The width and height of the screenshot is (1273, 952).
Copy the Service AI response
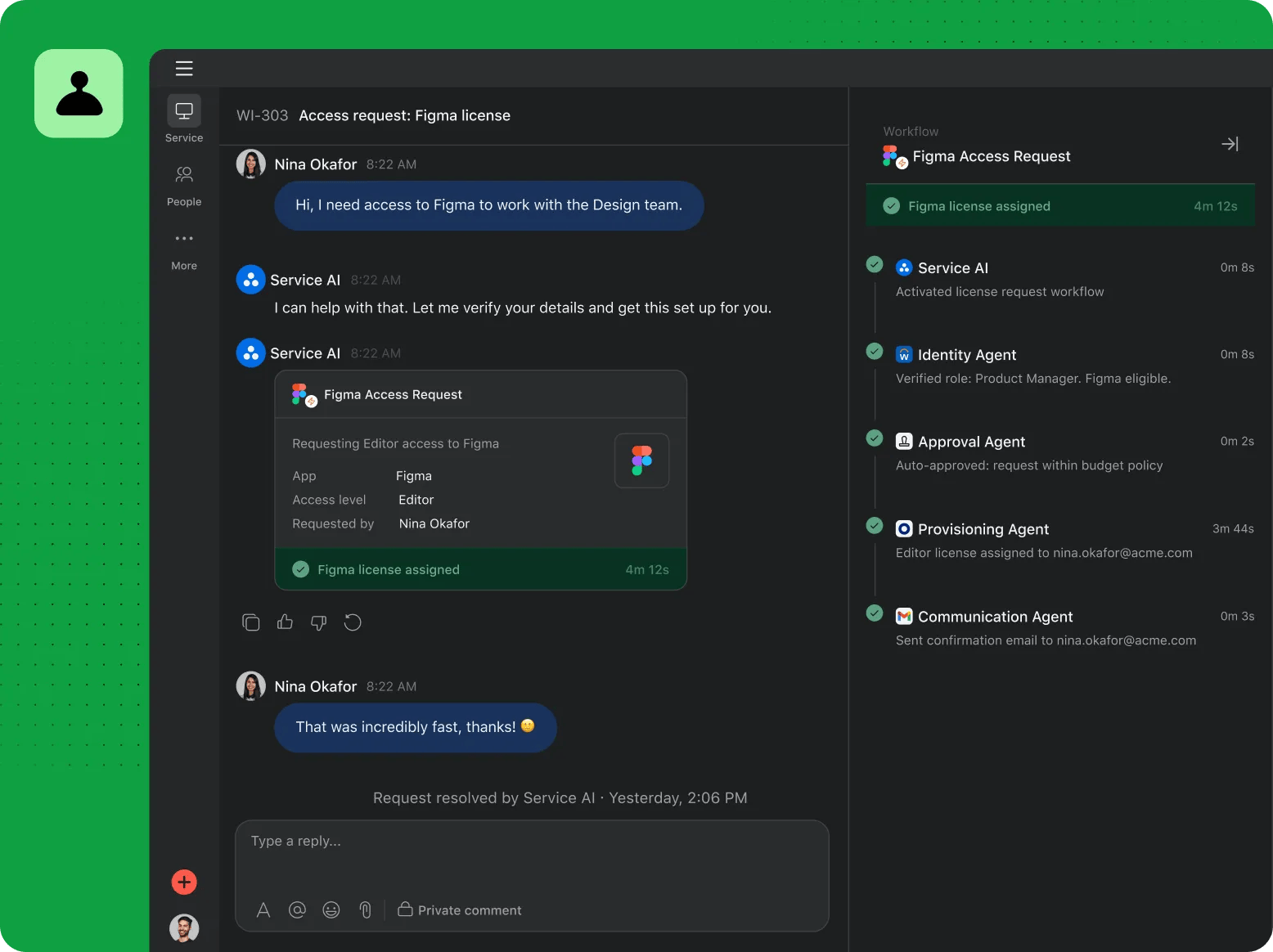click(251, 622)
